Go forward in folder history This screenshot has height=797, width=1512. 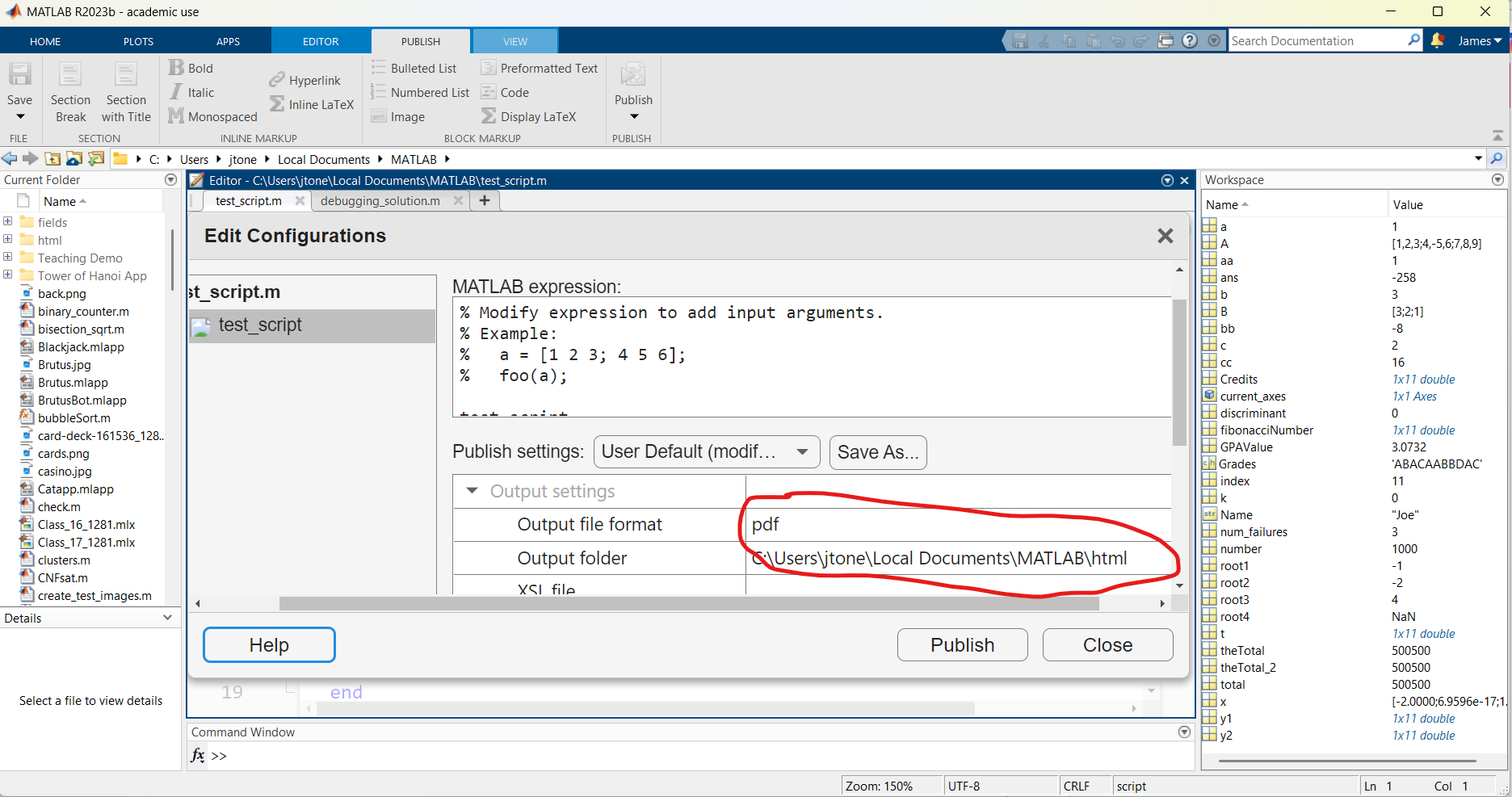tap(30, 158)
